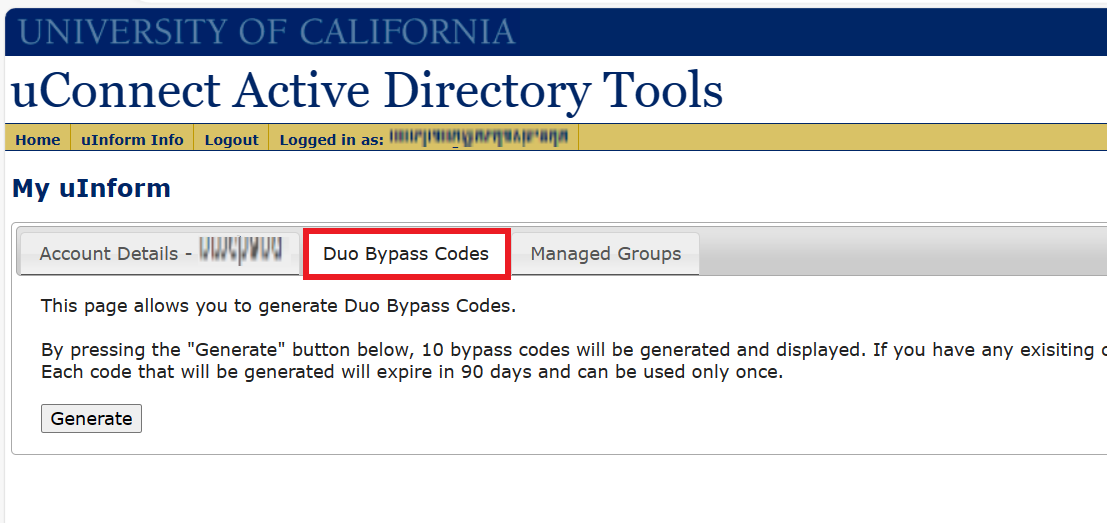Click the dark blue header right of banner
Image resolution: width=1107 pixels, height=523 pixels.
810,32
